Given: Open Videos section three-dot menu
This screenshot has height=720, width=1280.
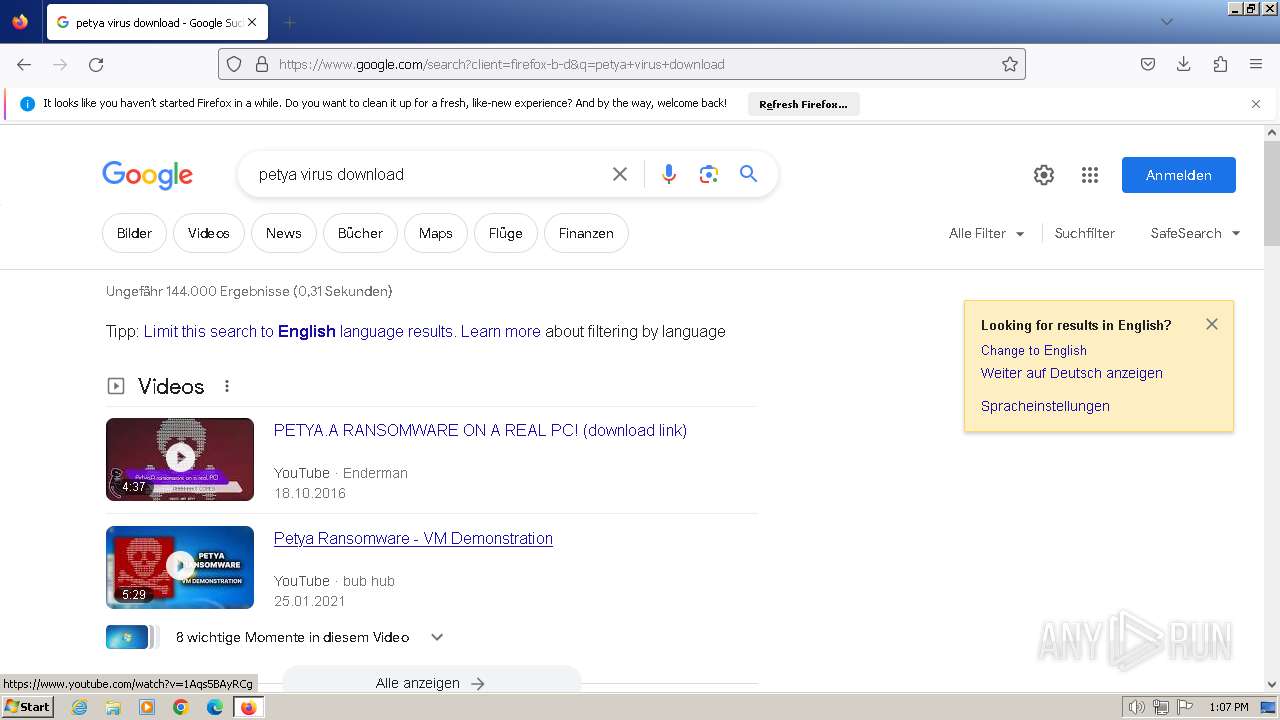Looking at the screenshot, I should (227, 386).
